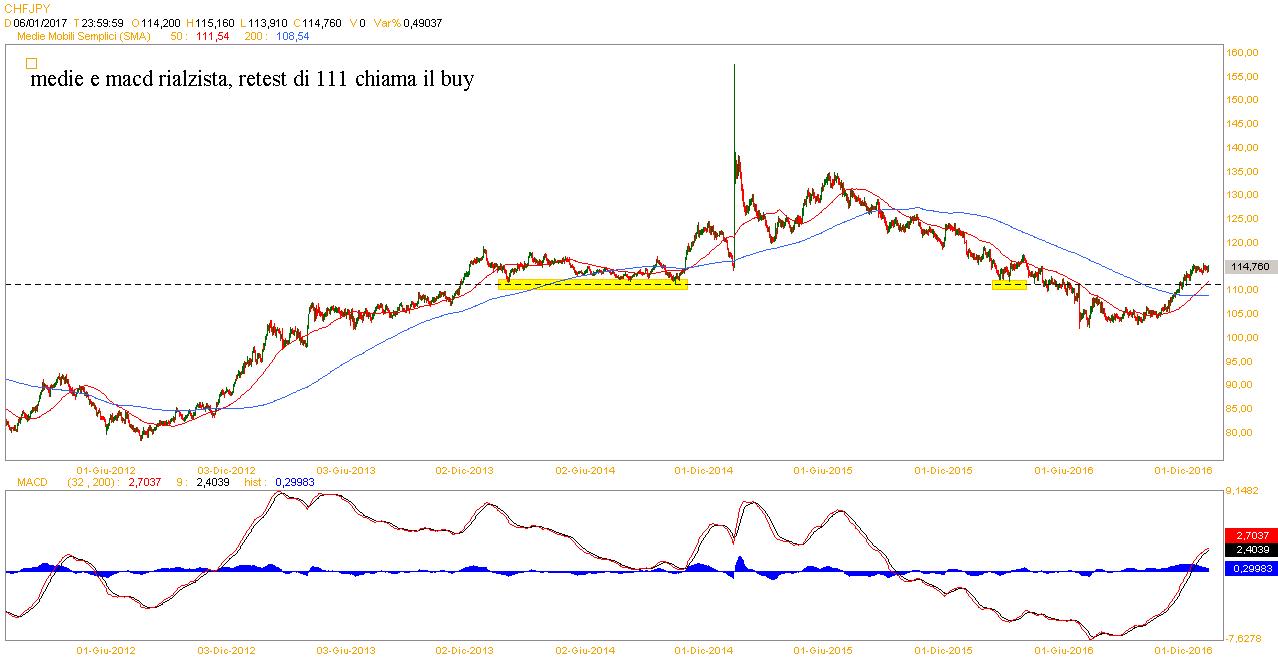Click the blue histogram value tag 0,29983
The height and width of the screenshot is (668, 1278).
(x=1250, y=568)
